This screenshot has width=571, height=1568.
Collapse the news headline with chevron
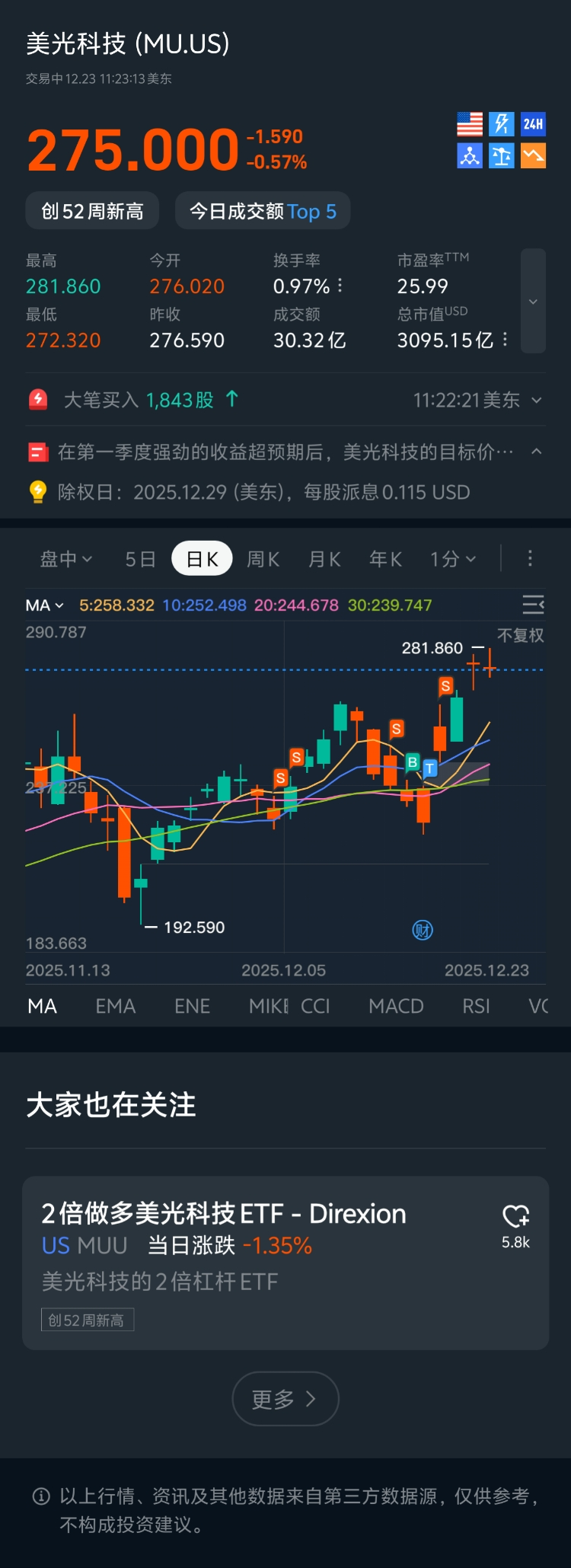537,452
